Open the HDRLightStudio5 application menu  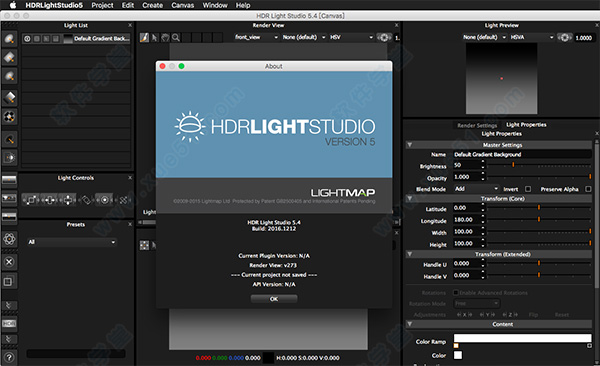54,5
